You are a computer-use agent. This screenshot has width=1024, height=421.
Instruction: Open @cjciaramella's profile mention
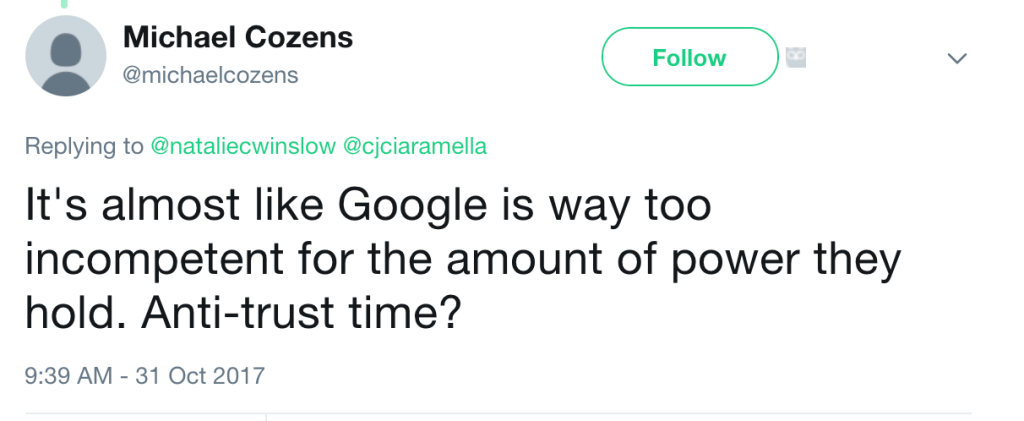415,146
